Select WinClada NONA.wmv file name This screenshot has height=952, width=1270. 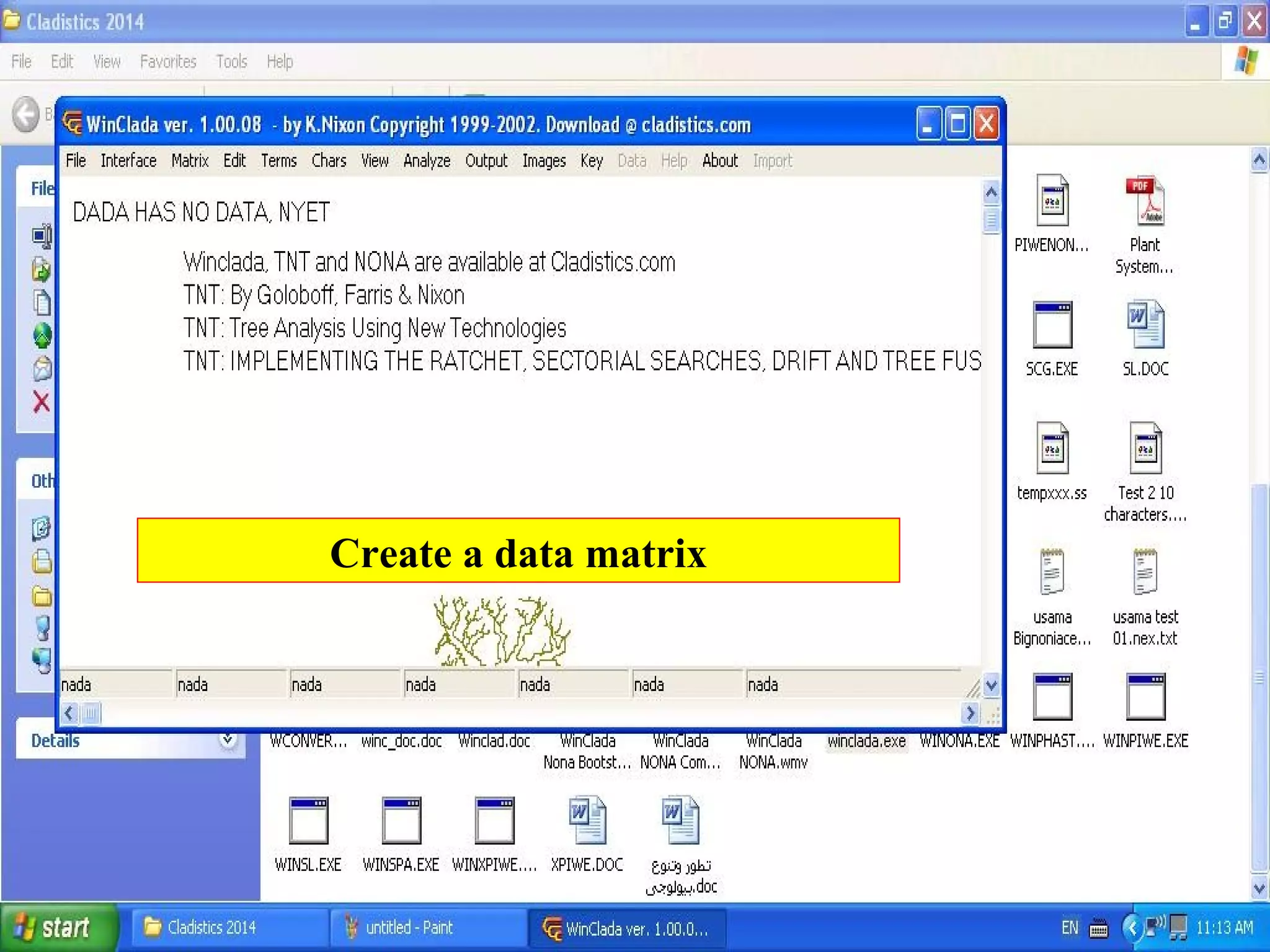coord(773,751)
